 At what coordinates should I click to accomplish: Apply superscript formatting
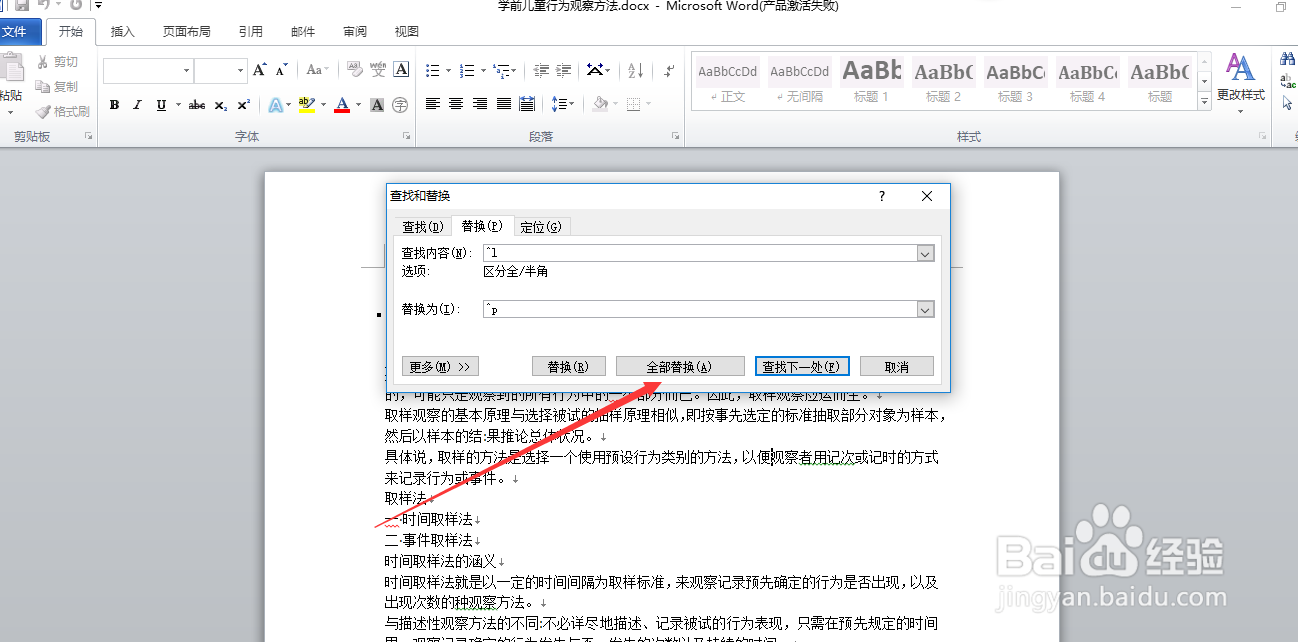(x=243, y=105)
